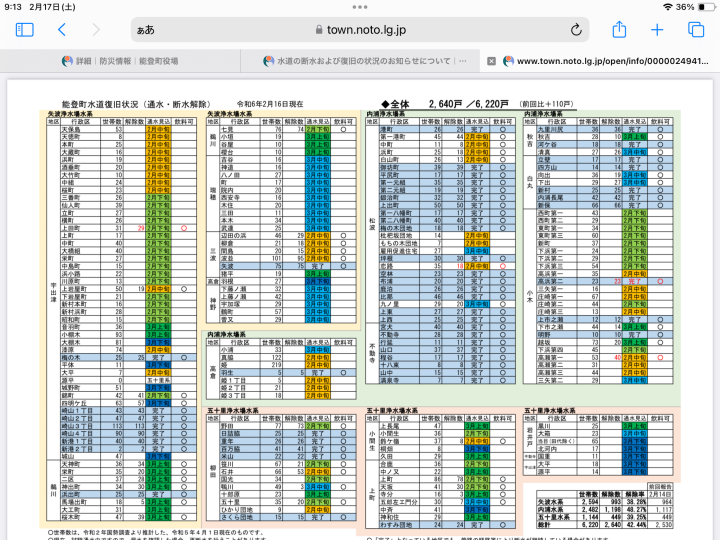
Task: Switch to 詳細｜防災情報｜能登町役場 tab
Action: point(130,61)
